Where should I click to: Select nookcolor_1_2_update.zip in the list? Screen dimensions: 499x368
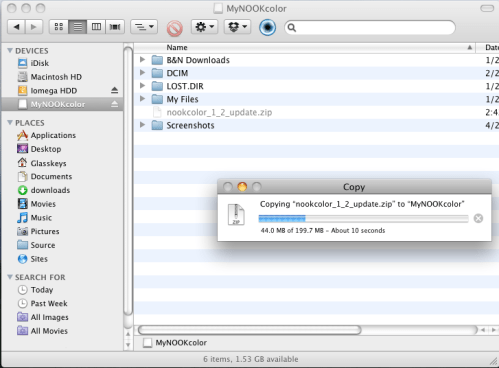[x=316, y=112]
